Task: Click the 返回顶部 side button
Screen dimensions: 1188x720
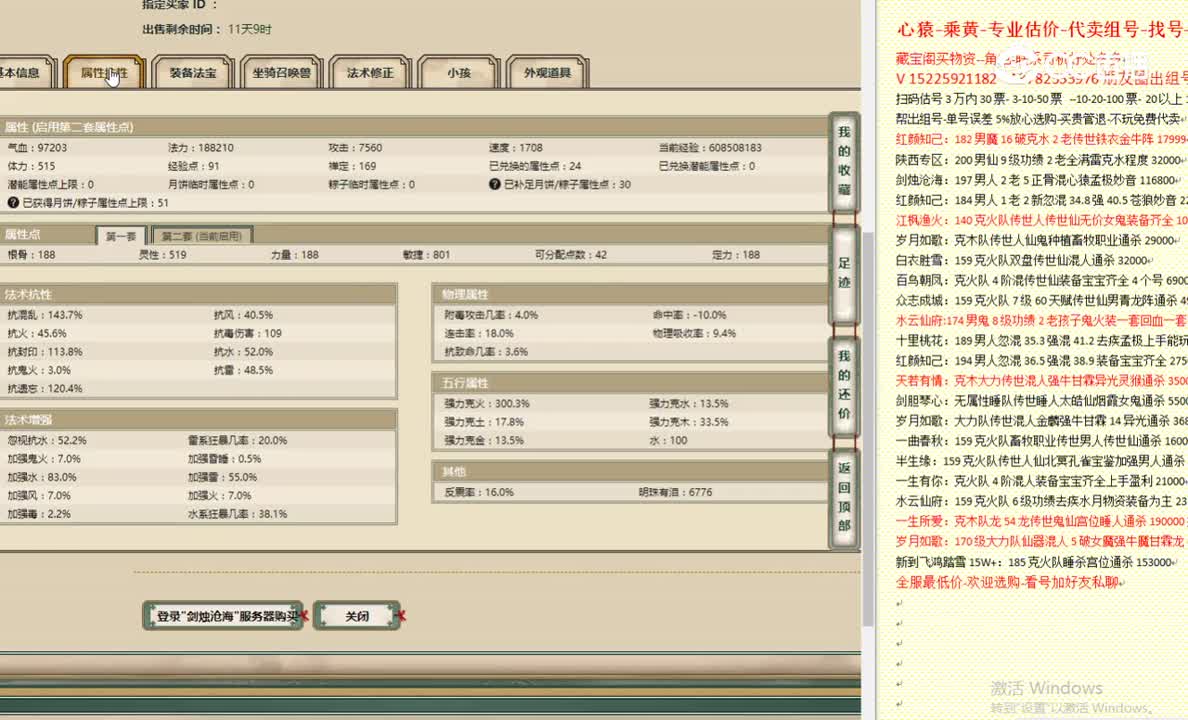Action: point(844,497)
